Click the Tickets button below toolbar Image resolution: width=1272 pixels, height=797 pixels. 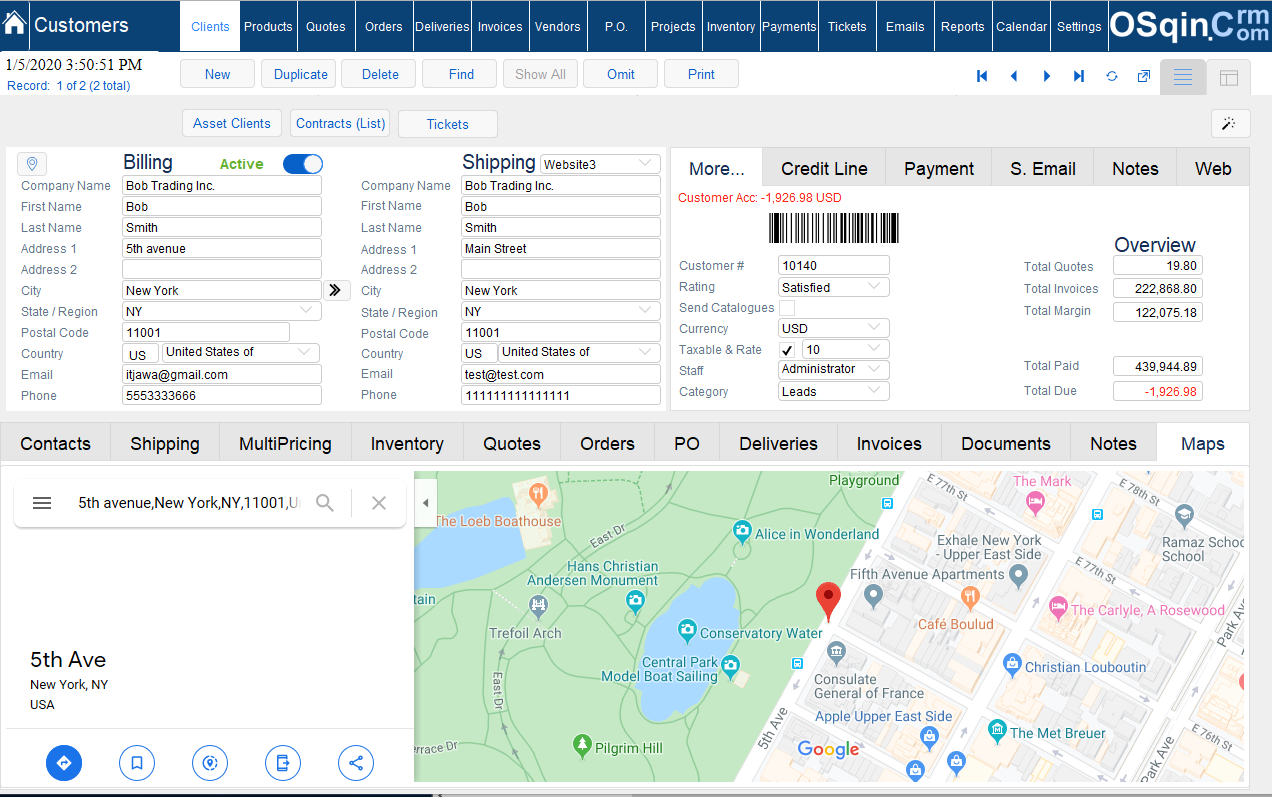click(x=447, y=124)
